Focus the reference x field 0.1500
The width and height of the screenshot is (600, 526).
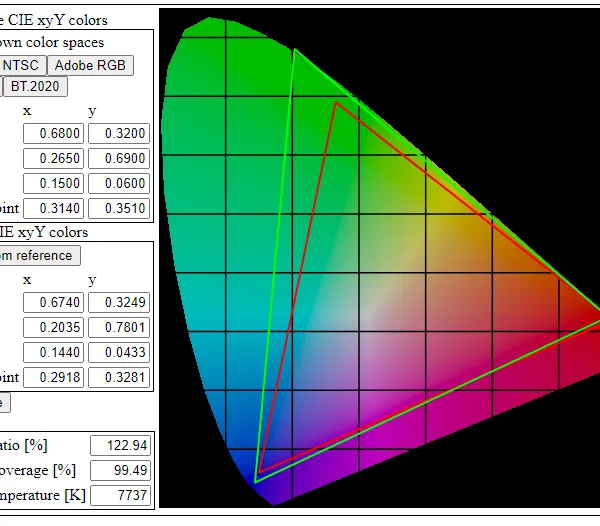(53, 183)
